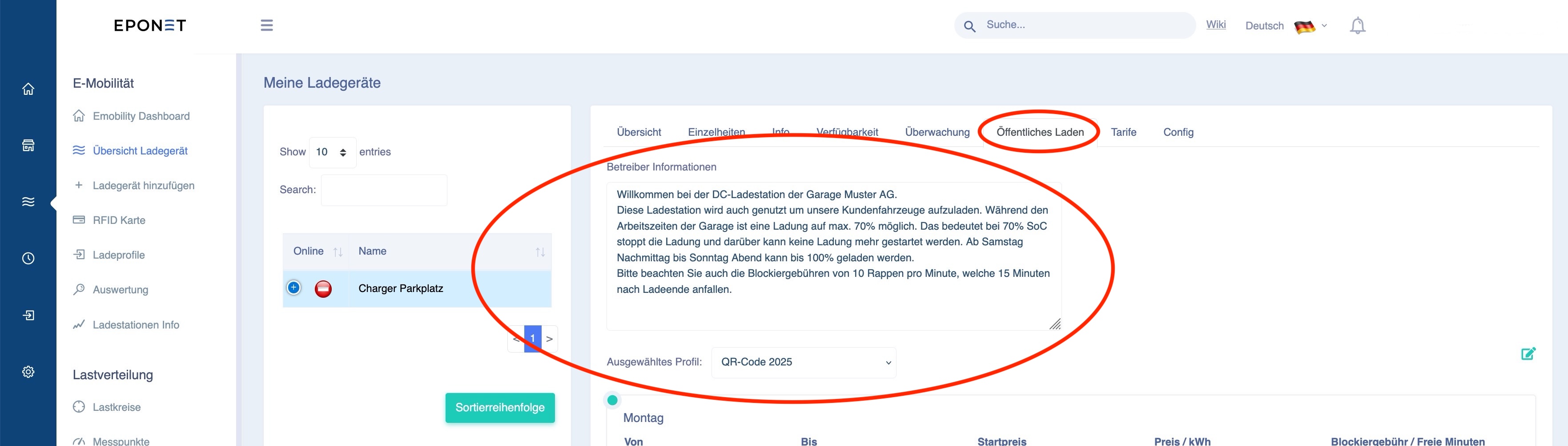Click the store icon in blue sidebar
This screenshot has height=446, width=1568.
(x=28, y=145)
